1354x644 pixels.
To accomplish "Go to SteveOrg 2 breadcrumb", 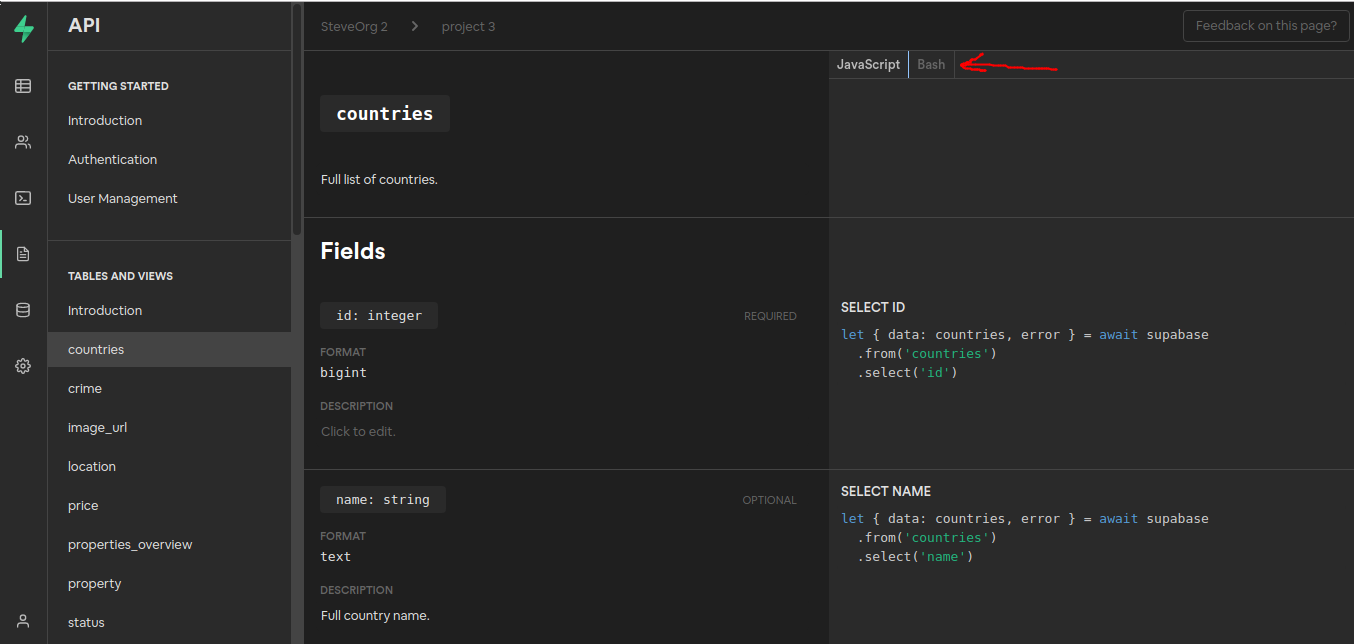I will 354,26.
